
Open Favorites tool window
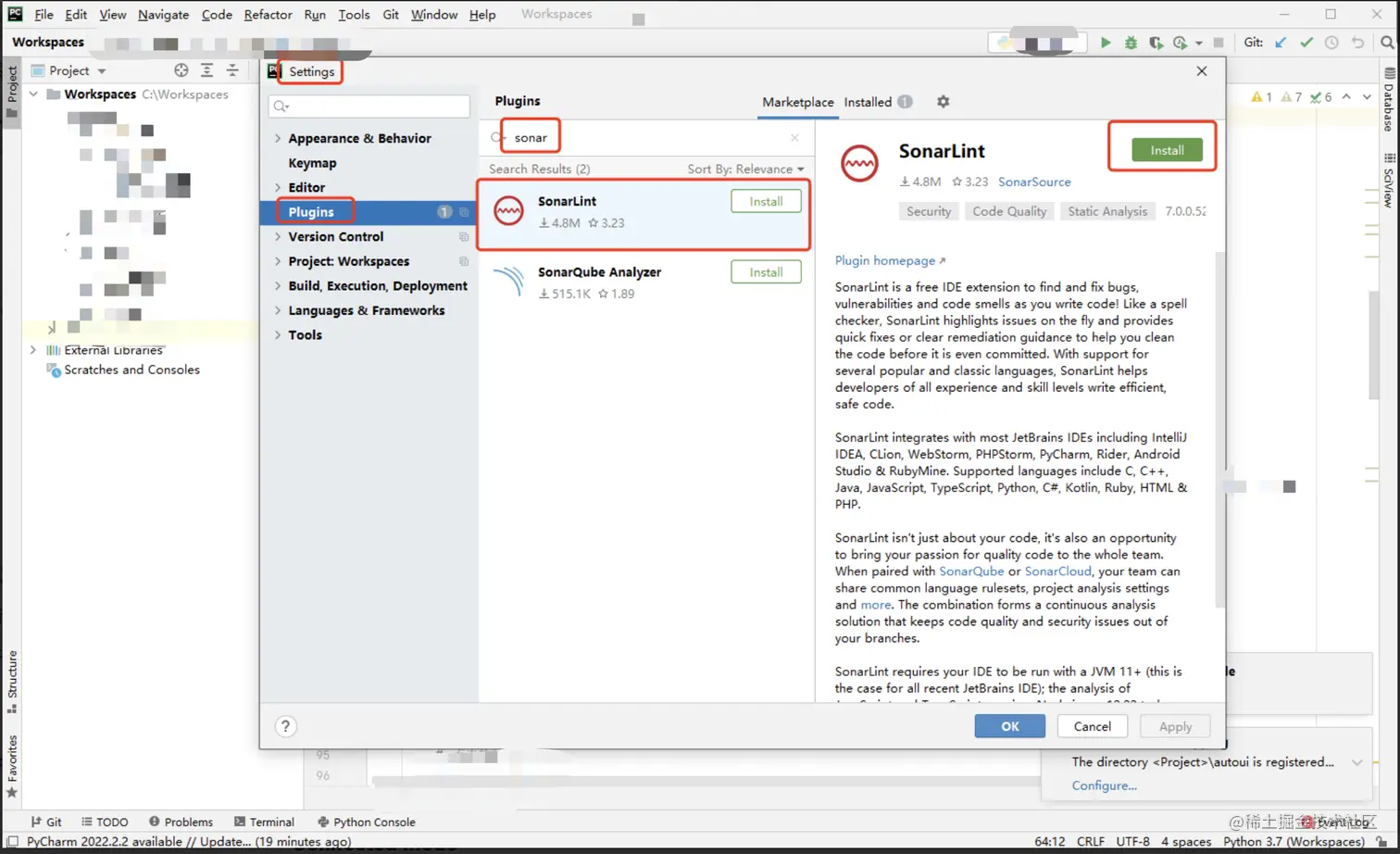12,766
